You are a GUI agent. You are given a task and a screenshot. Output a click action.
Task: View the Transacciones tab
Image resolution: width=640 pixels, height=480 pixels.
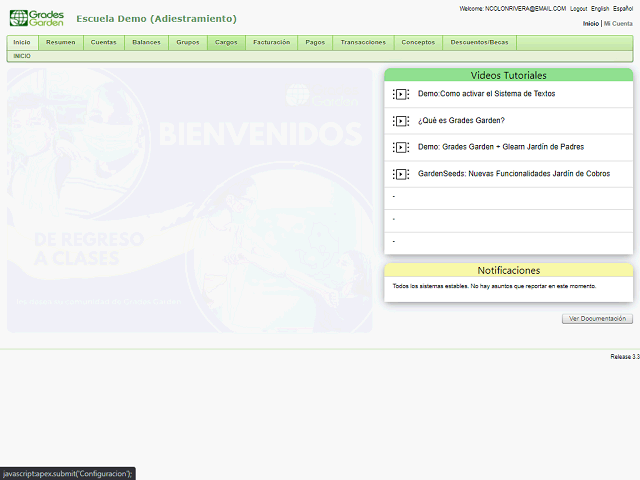pyautogui.click(x=363, y=42)
